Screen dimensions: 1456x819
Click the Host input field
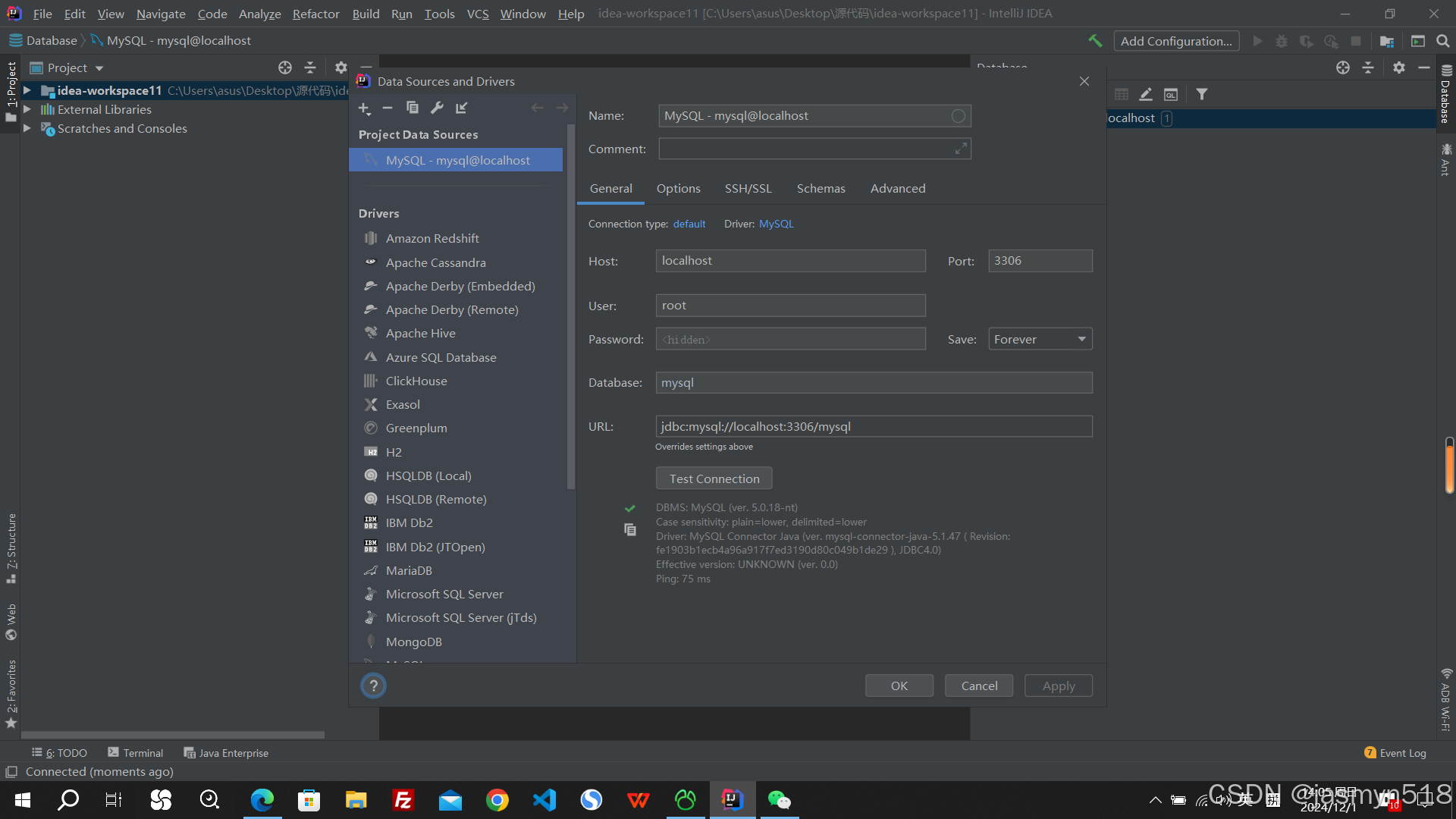coord(790,261)
